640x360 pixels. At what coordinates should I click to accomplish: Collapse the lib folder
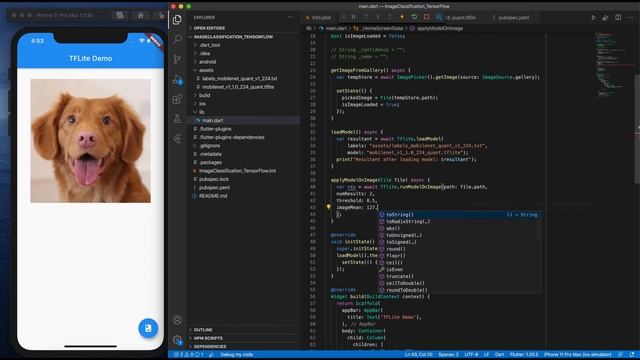(202, 112)
